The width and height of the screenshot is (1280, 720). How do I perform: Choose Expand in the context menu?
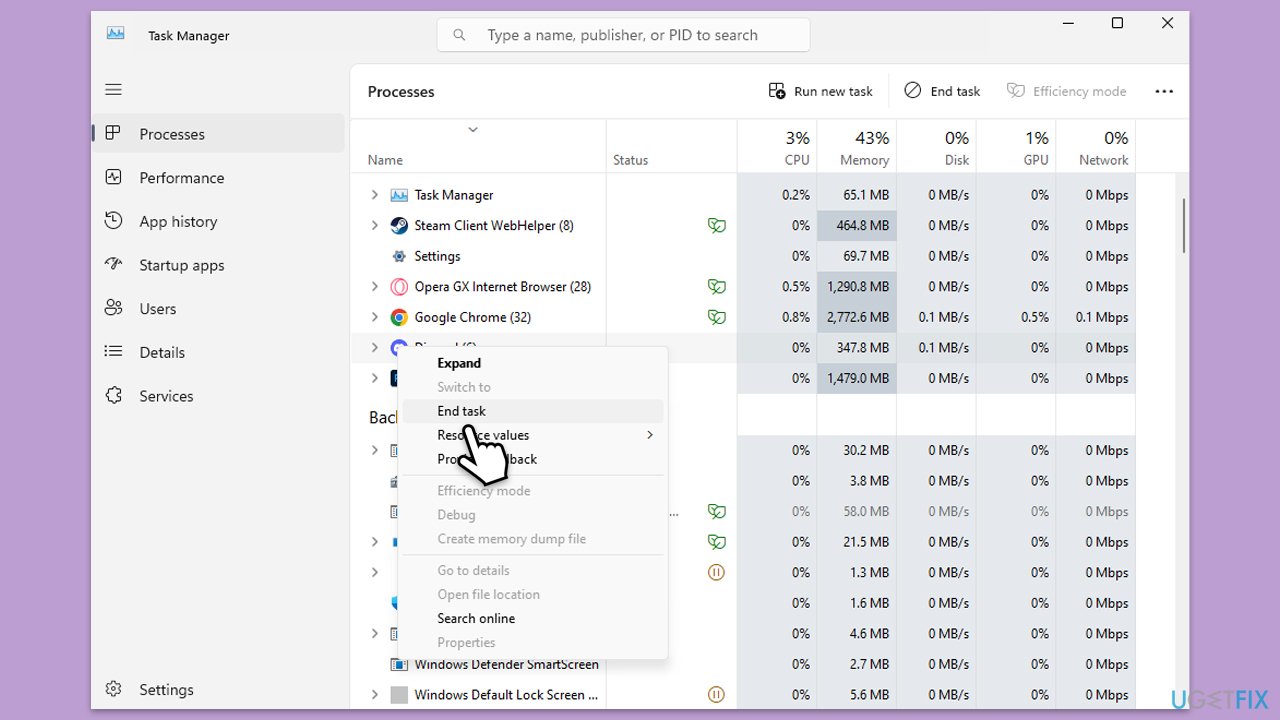click(531, 363)
